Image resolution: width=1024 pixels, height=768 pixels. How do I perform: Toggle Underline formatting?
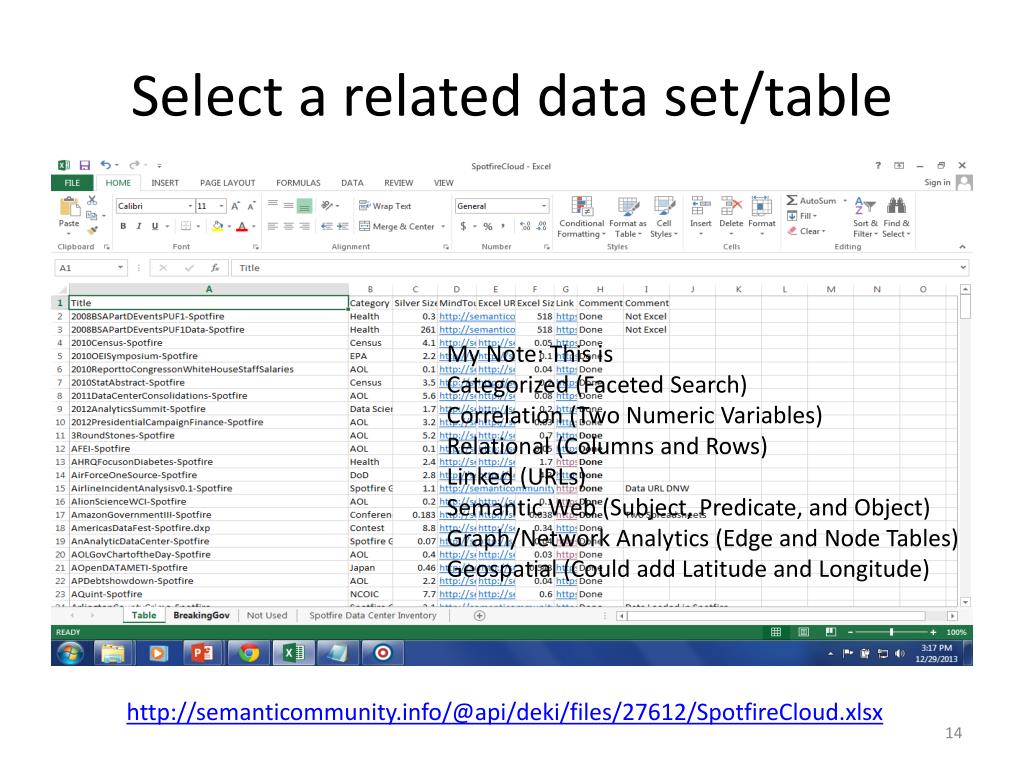click(155, 226)
